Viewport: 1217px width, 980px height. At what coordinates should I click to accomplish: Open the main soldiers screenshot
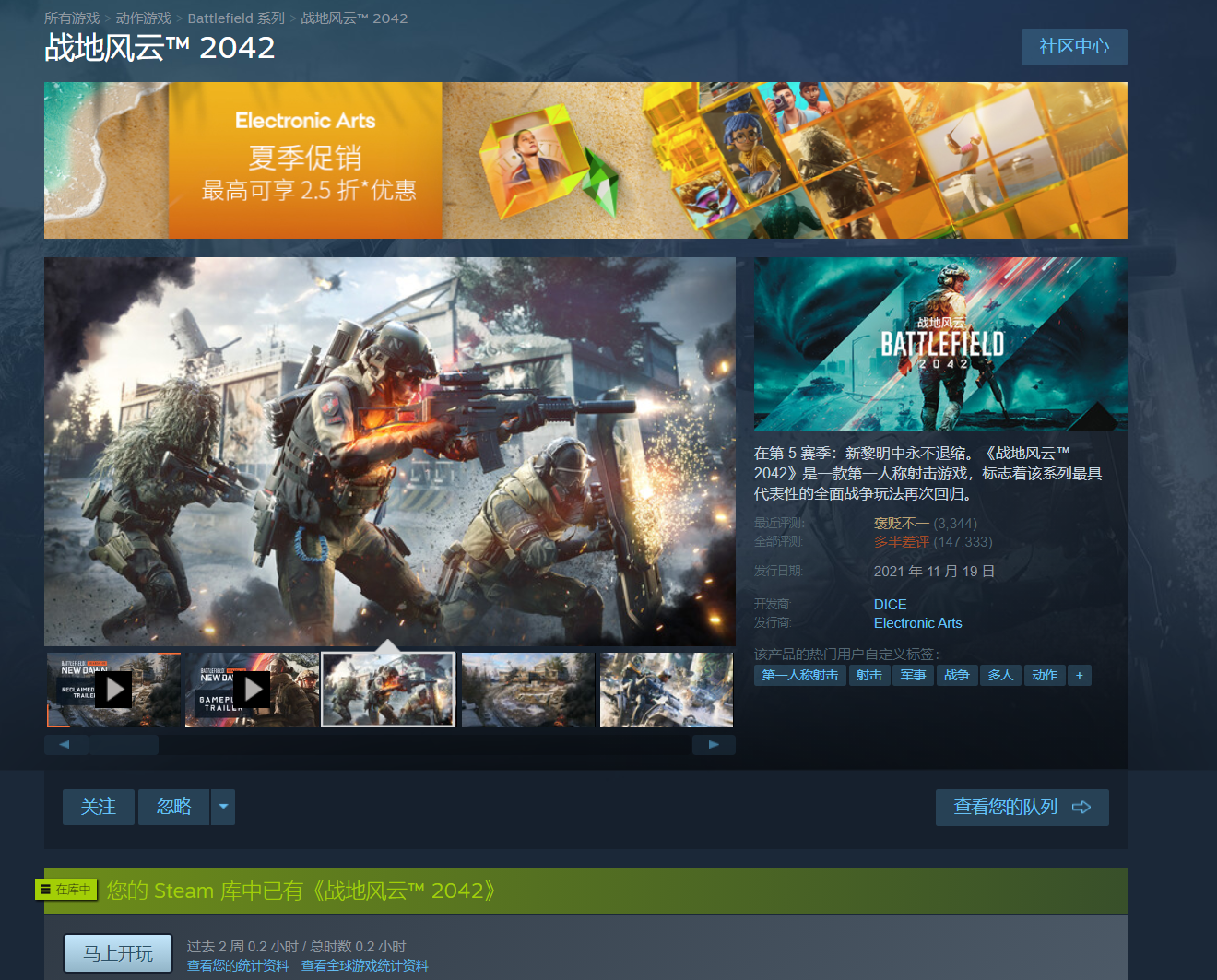(x=390, y=452)
